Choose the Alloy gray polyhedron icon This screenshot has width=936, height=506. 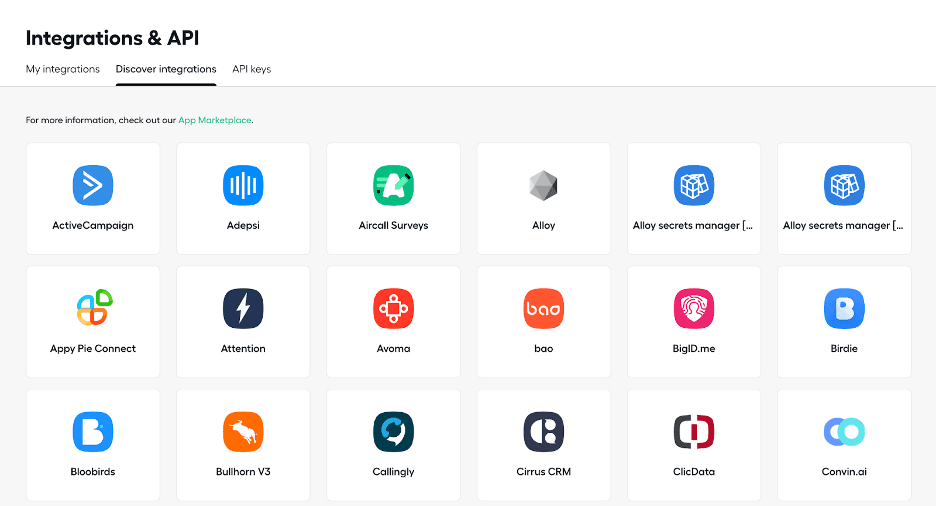coord(543,185)
